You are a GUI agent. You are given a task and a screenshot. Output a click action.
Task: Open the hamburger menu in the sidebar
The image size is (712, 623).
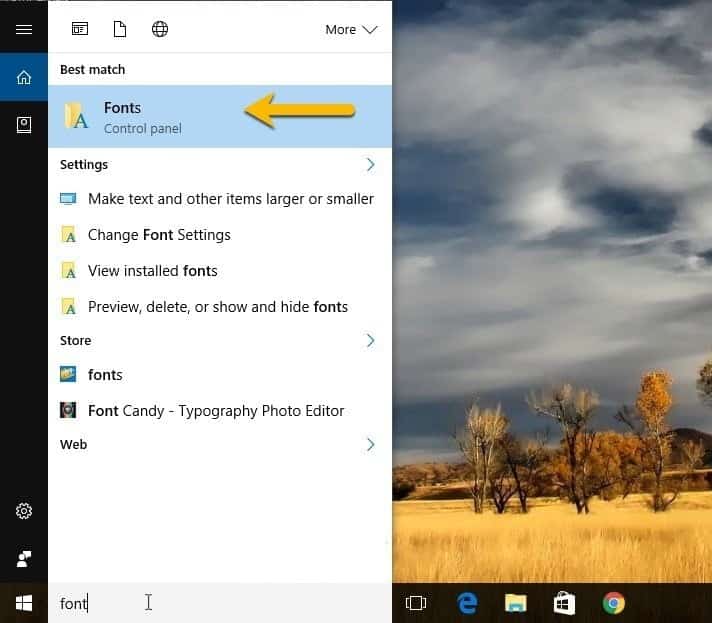pyautogui.click(x=24, y=30)
